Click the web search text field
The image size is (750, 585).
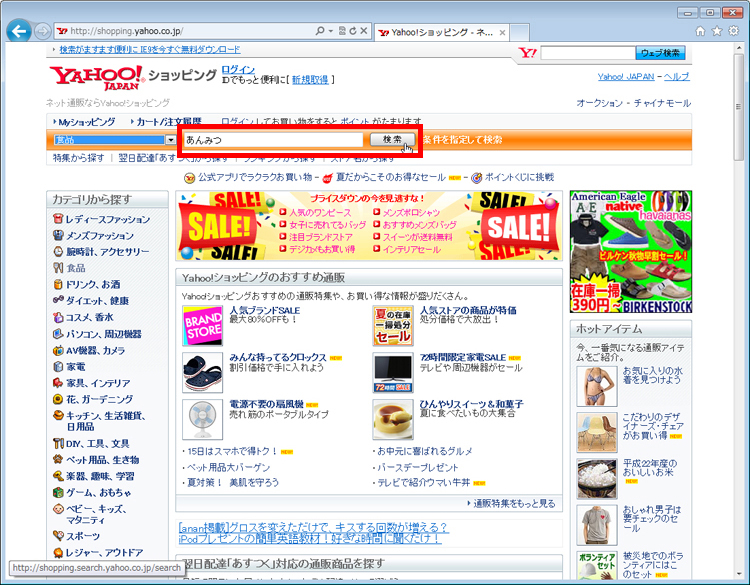coord(588,53)
